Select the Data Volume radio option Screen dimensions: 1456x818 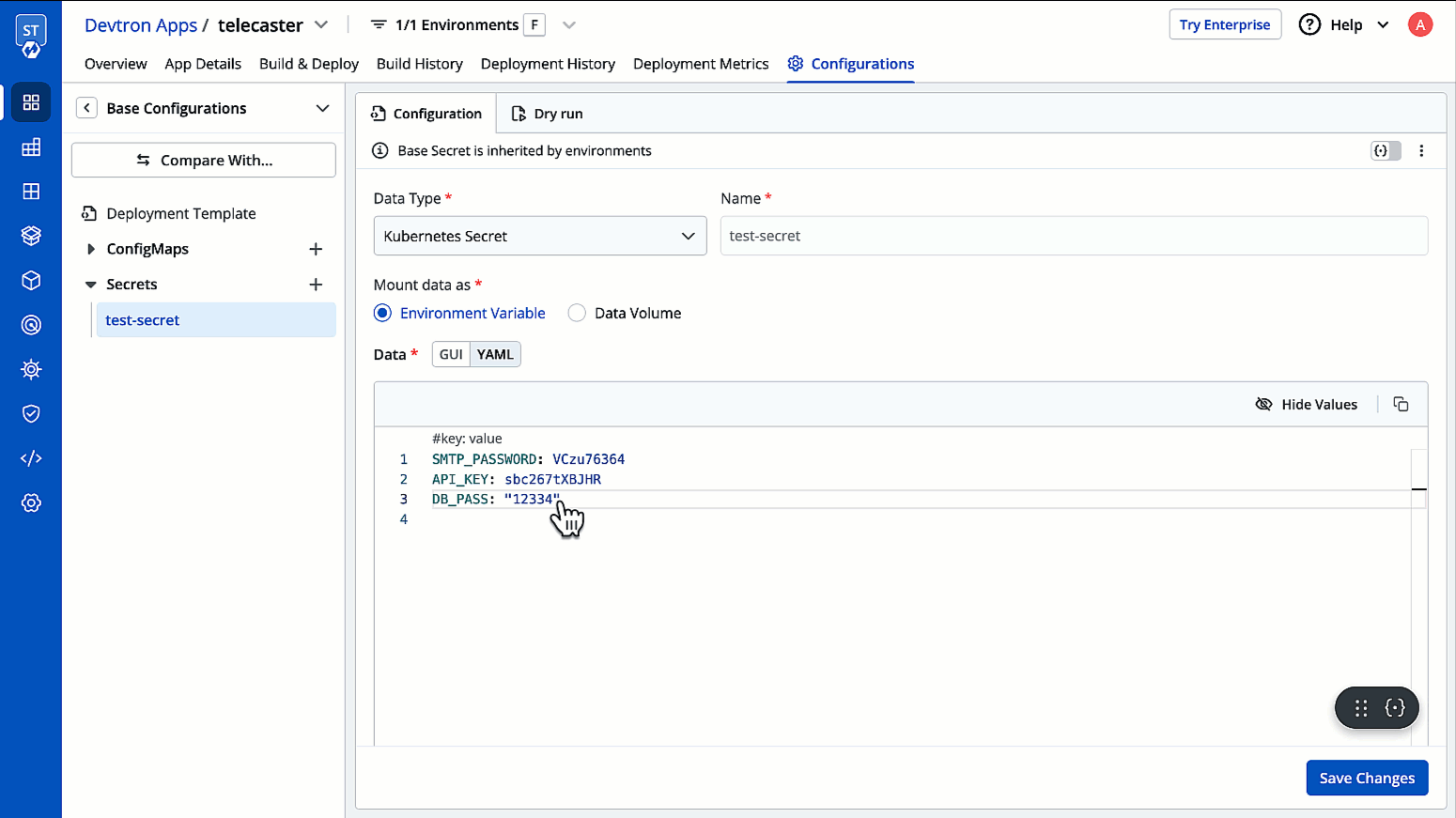point(577,314)
